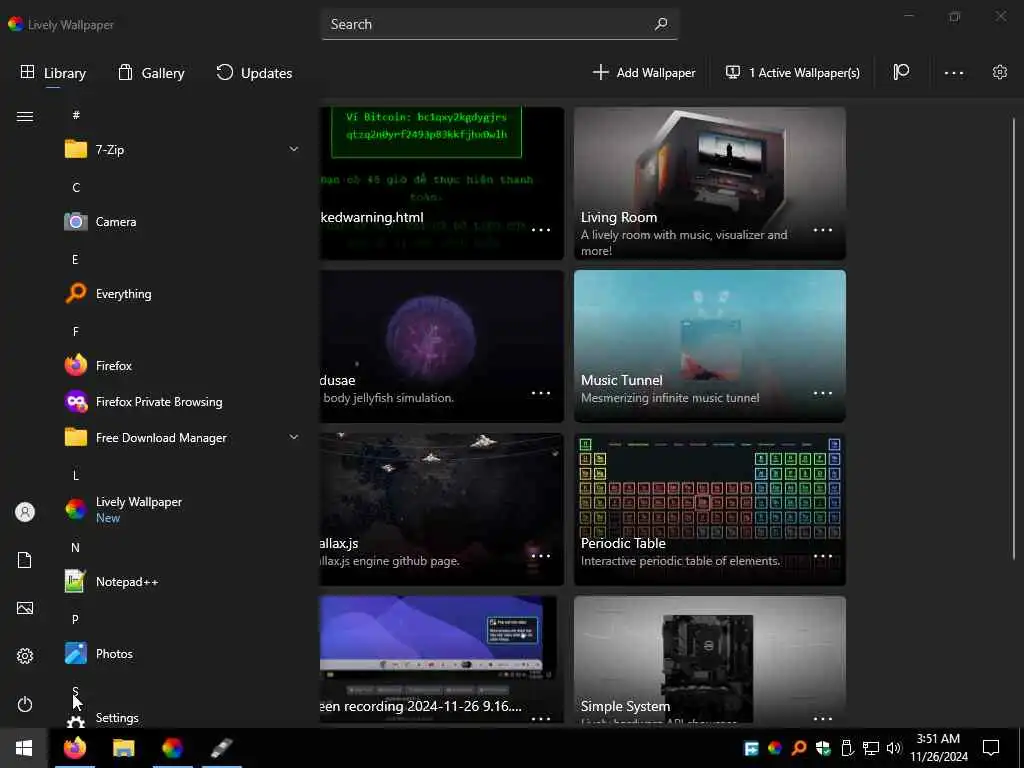1024x768 pixels.
Task: Open options menu for parallax.js wallpaper
Action: 541,556
